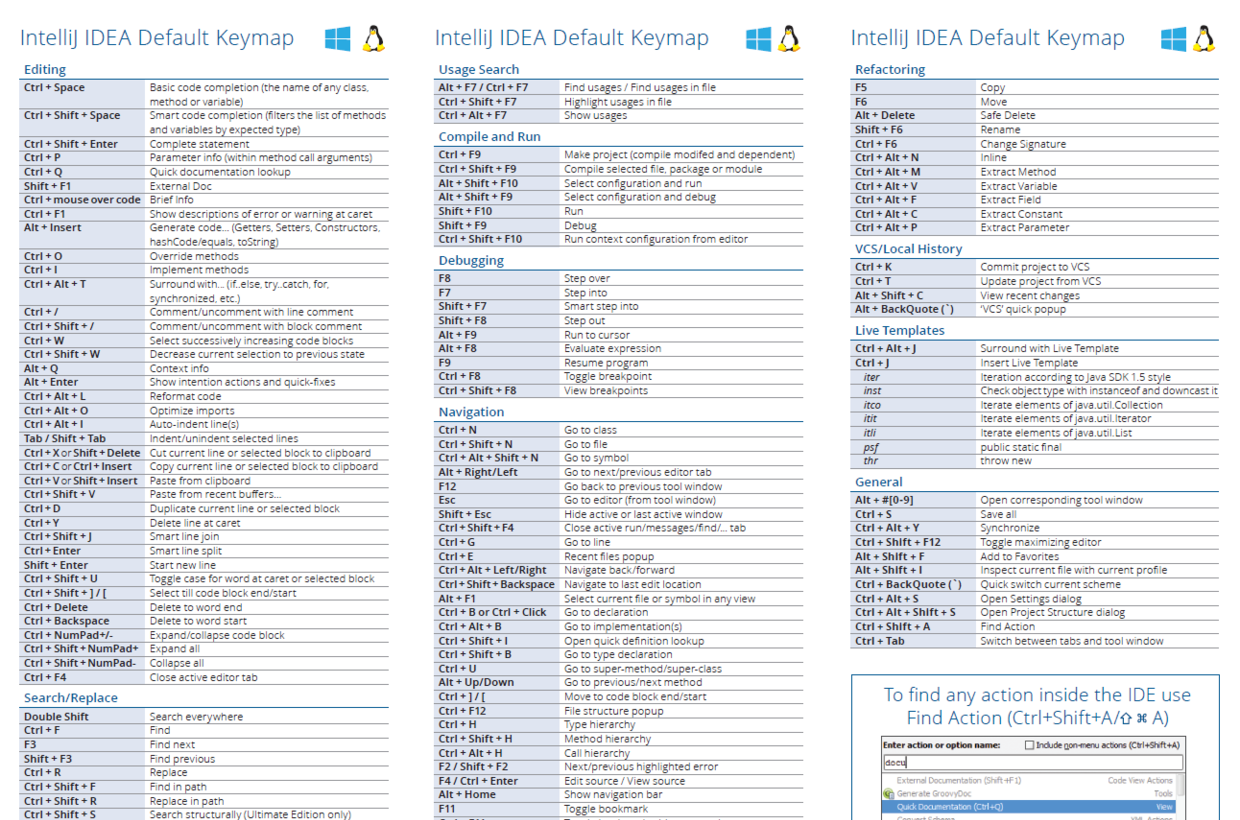Viewport: 1240px width, 820px height.
Task: Click the action name field containing 'docu'
Action: (x=1032, y=762)
